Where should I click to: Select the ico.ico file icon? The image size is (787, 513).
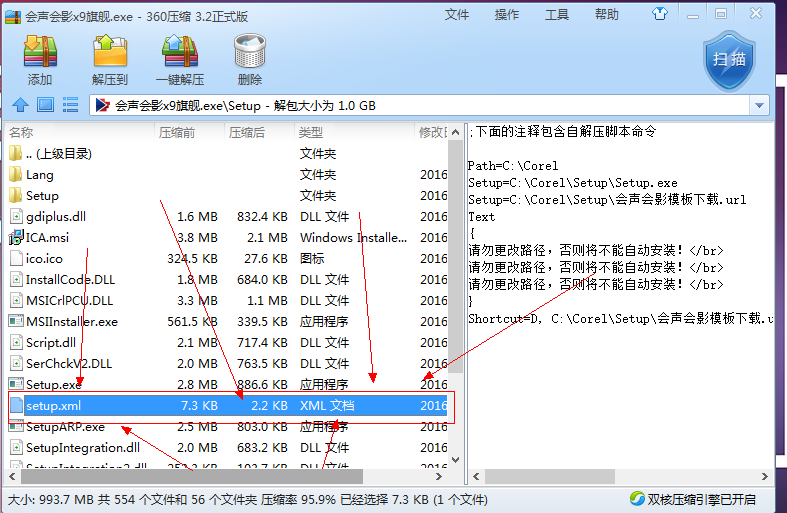[x=16, y=258]
